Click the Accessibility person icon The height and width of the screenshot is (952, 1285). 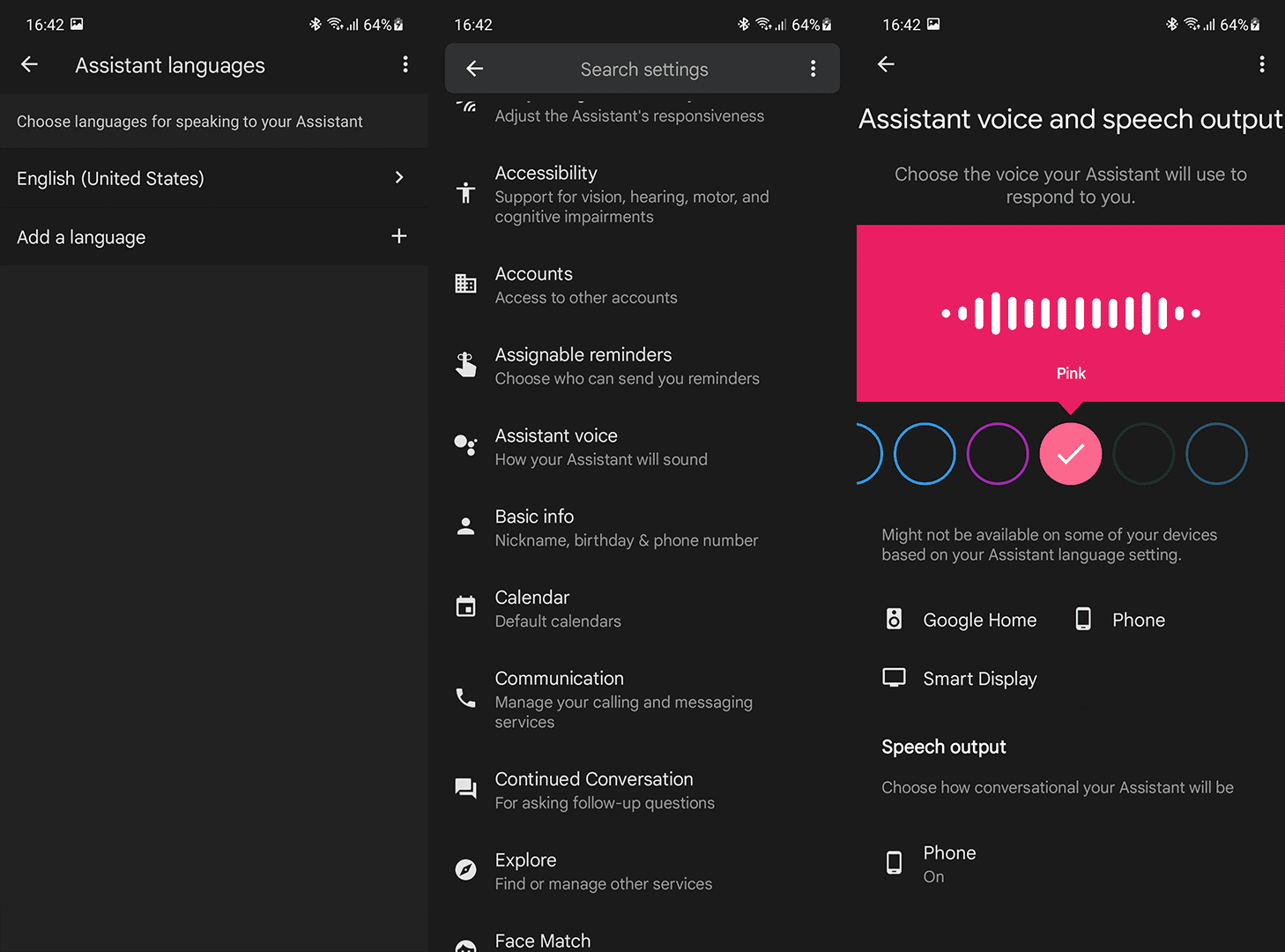tap(465, 192)
